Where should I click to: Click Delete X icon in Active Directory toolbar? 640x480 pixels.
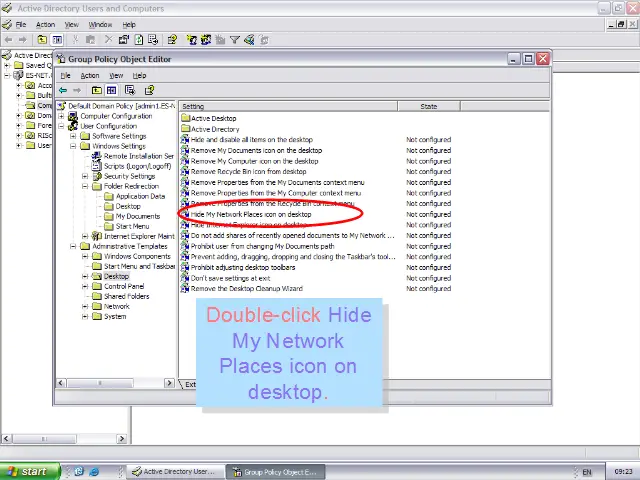(x=108, y=40)
